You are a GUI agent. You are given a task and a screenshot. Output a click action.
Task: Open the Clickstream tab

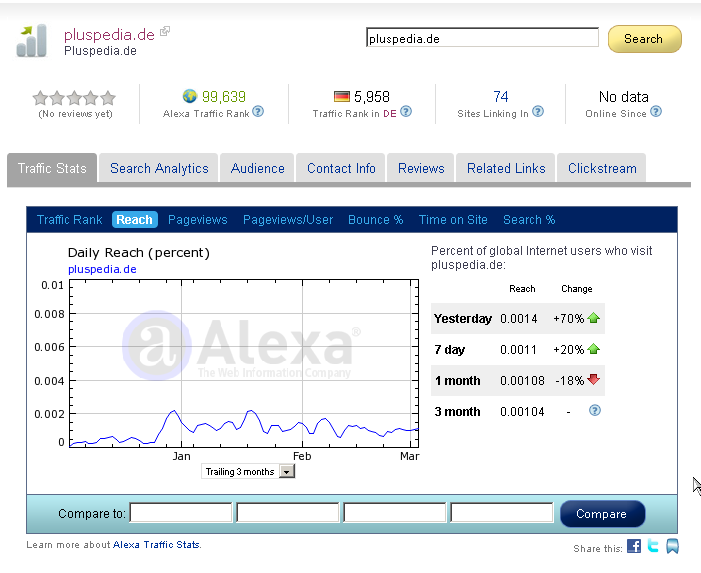[x=602, y=168]
